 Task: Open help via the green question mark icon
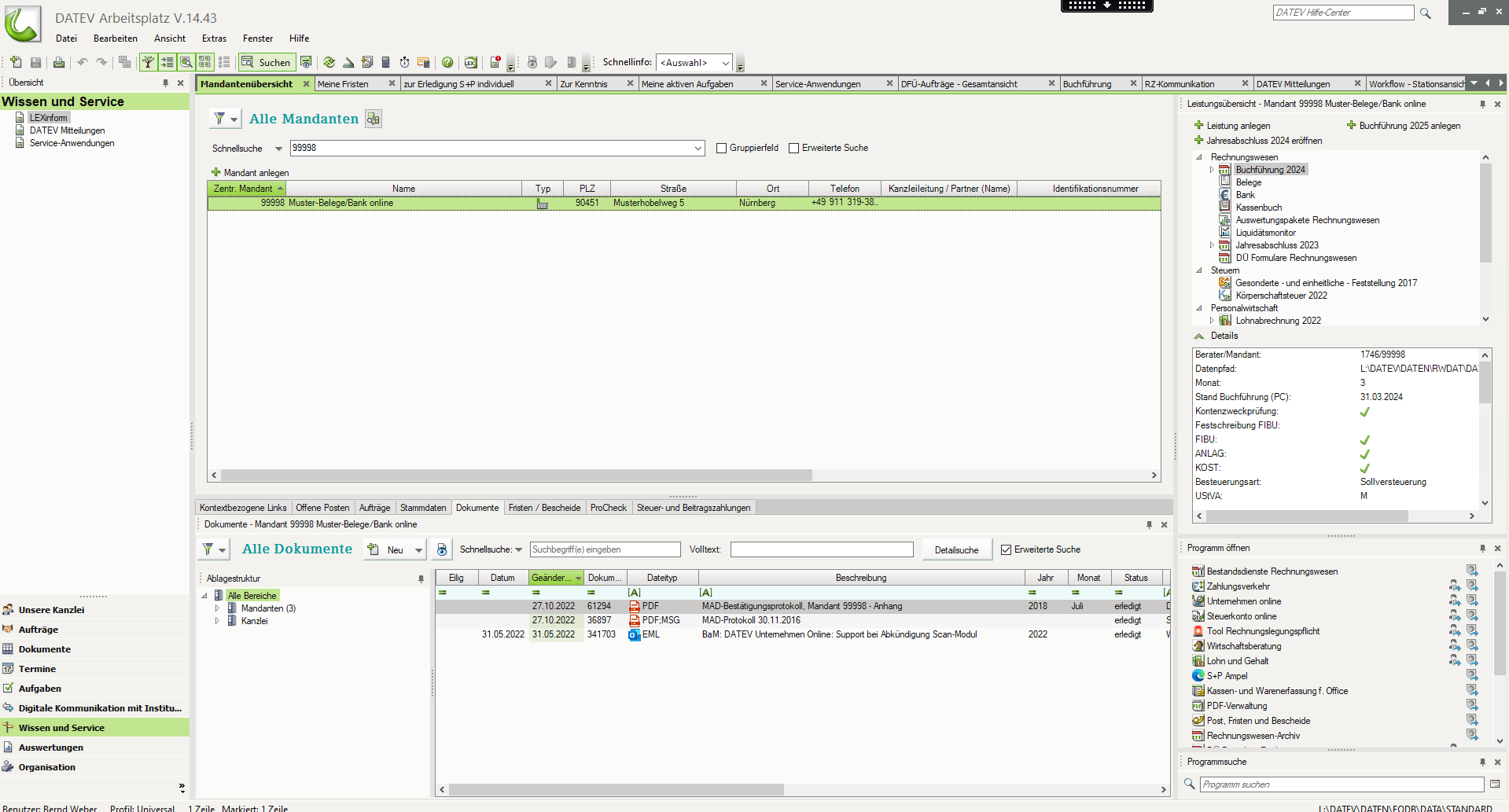(x=447, y=62)
